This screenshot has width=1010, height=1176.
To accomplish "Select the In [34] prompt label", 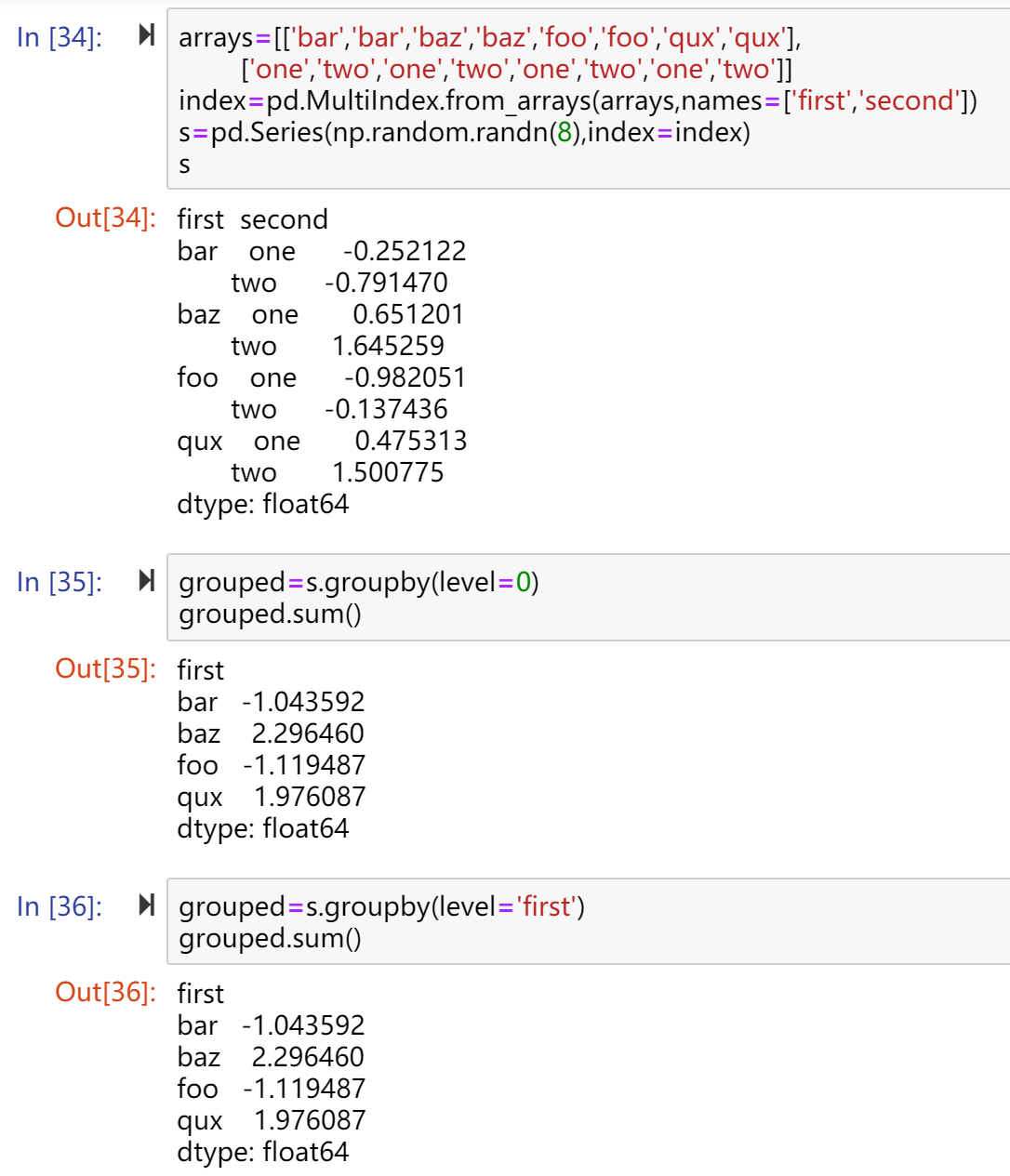I will coord(60,37).
